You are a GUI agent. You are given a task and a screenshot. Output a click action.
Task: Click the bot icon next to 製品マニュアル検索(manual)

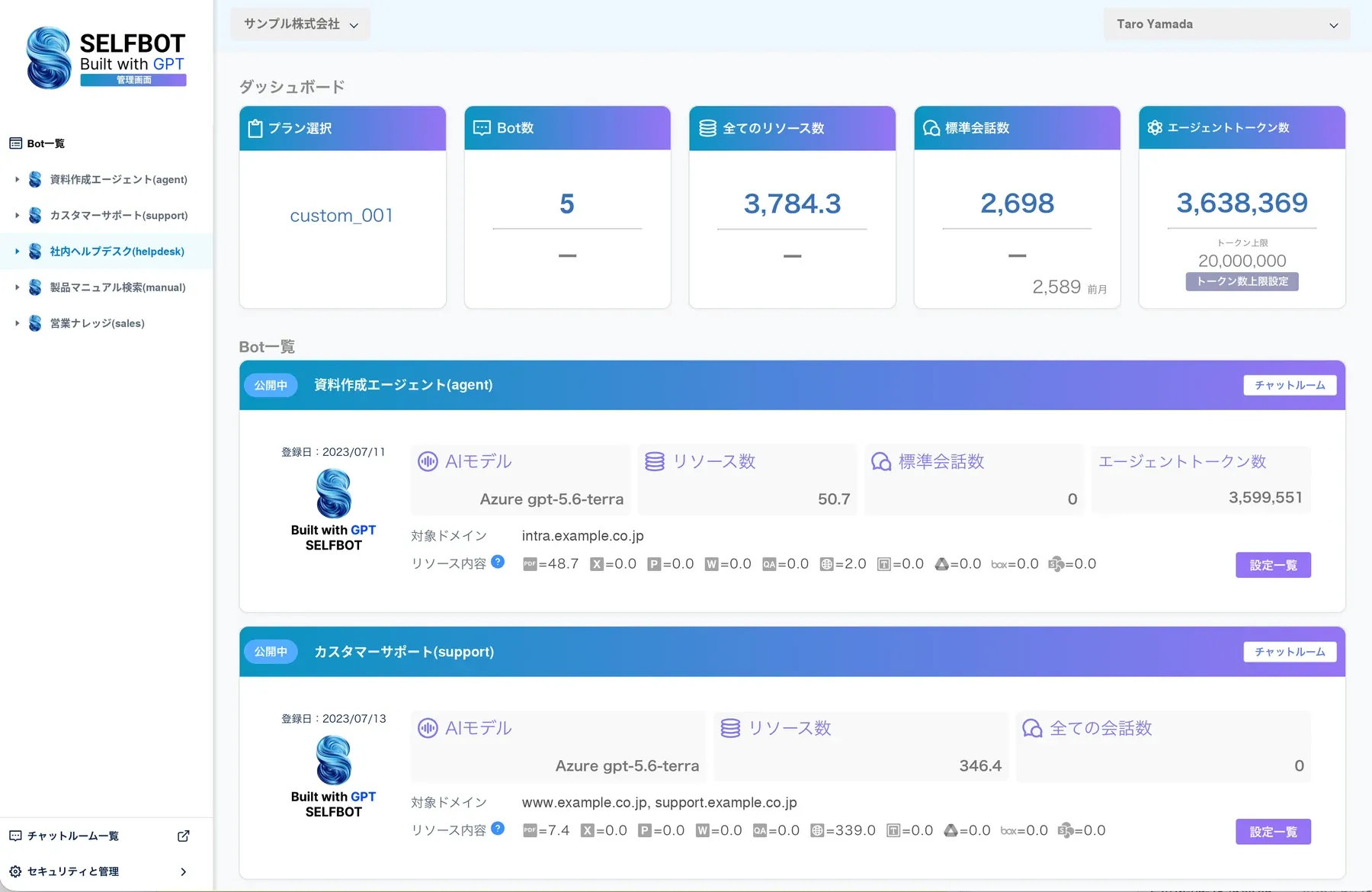tap(35, 287)
